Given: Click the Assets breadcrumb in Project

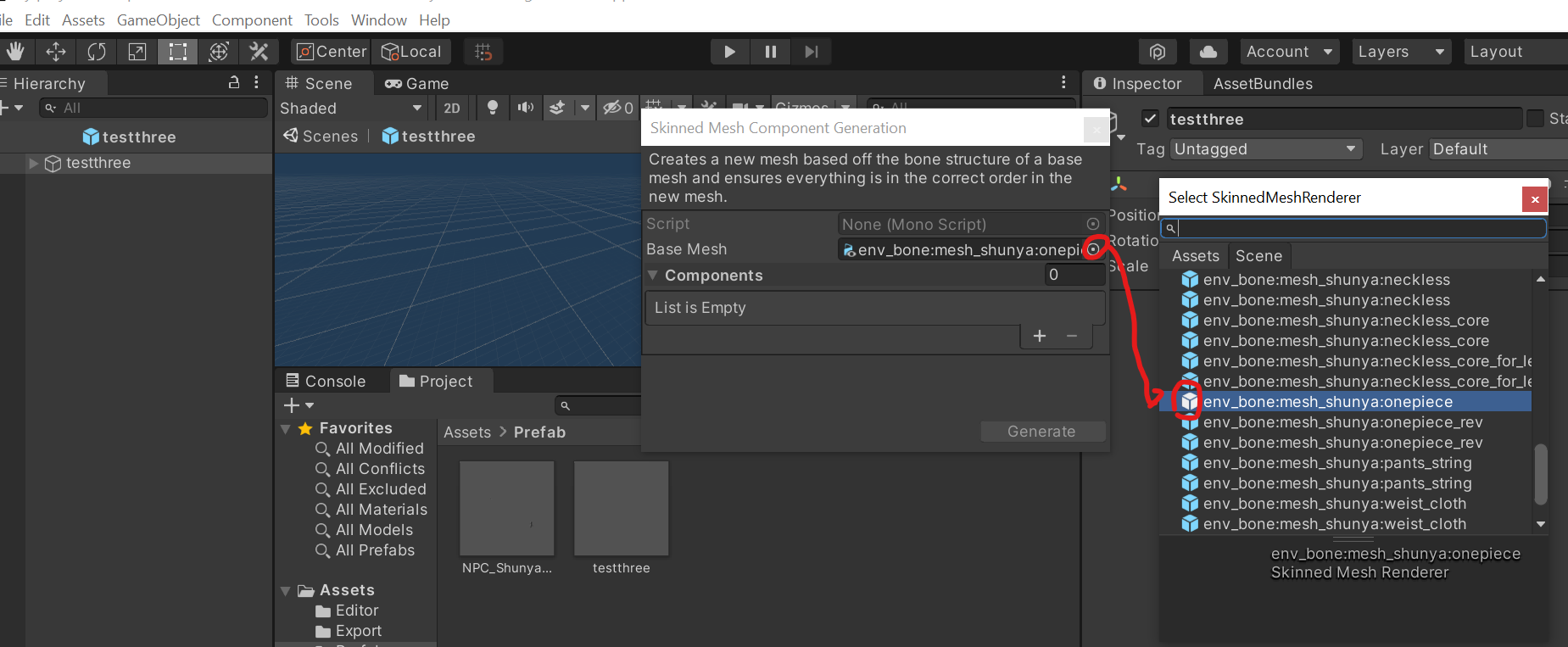Looking at the screenshot, I should (x=467, y=432).
